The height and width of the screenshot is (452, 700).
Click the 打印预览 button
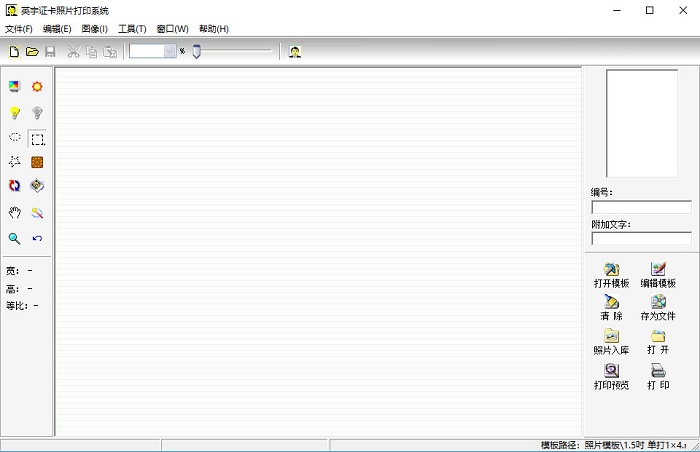[611, 377]
